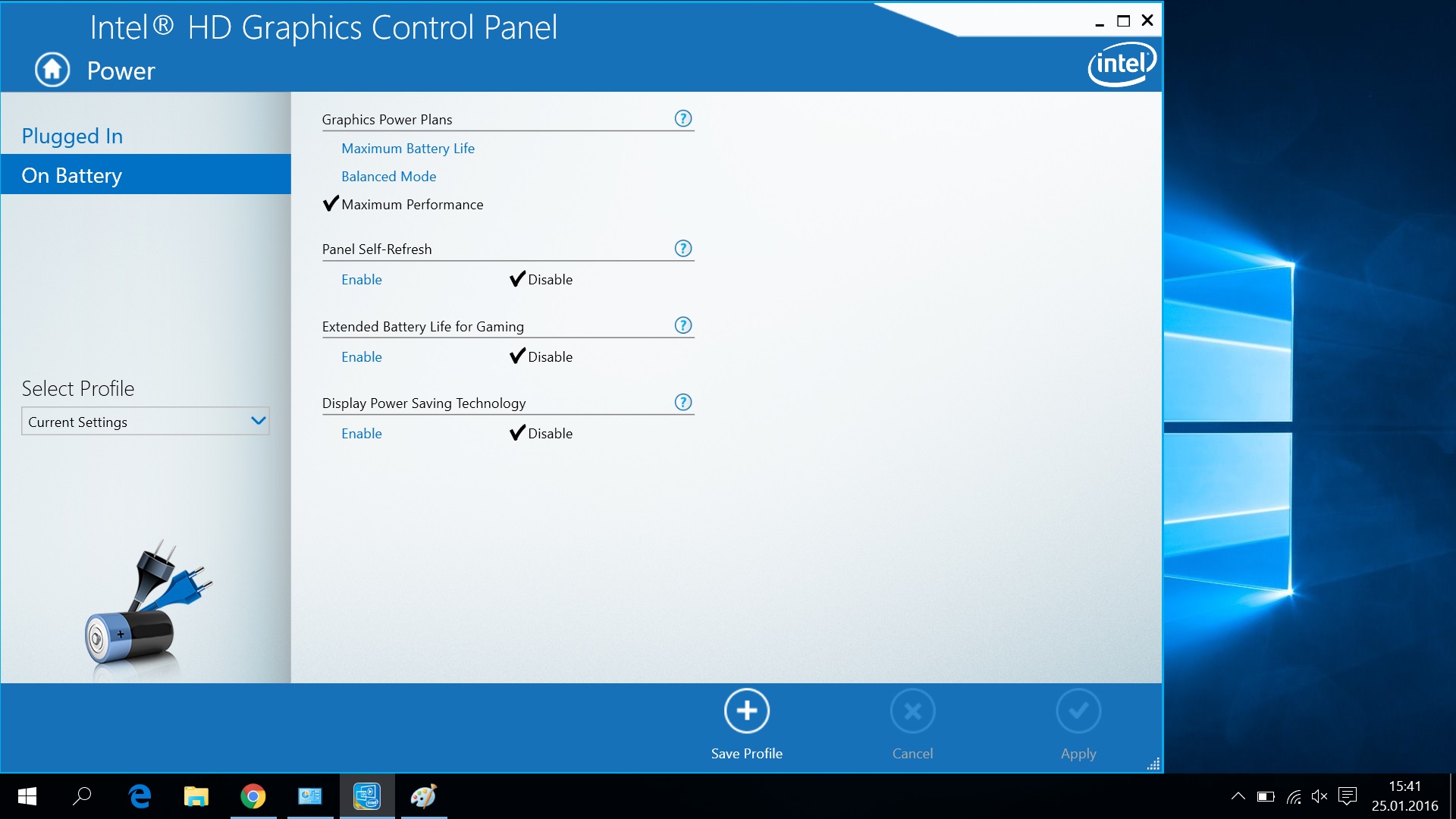
Task: Go to the Home screen icon
Action: click(52, 70)
